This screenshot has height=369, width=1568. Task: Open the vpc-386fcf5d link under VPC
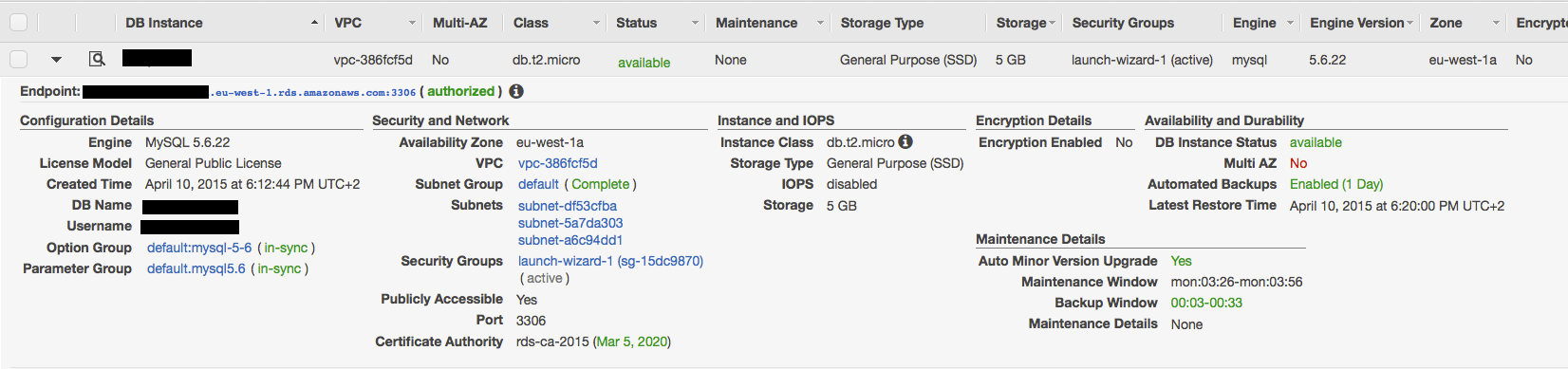558,163
